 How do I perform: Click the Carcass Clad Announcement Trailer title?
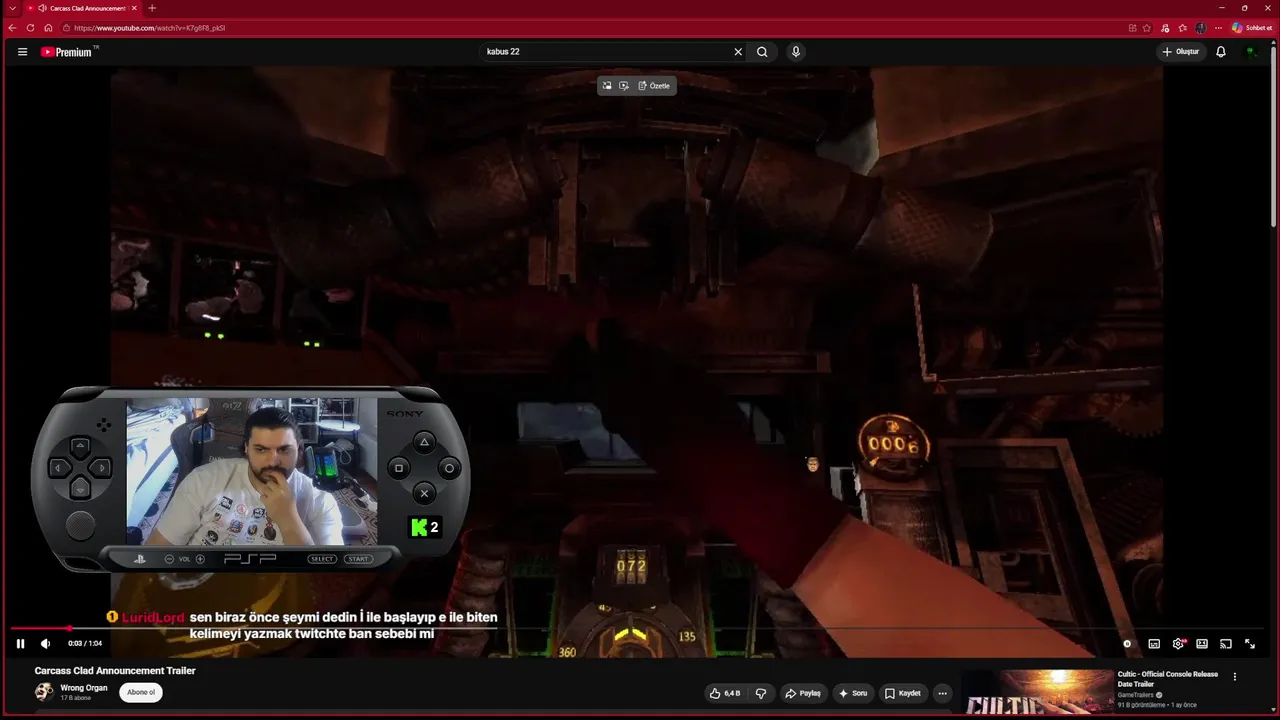(x=115, y=671)
